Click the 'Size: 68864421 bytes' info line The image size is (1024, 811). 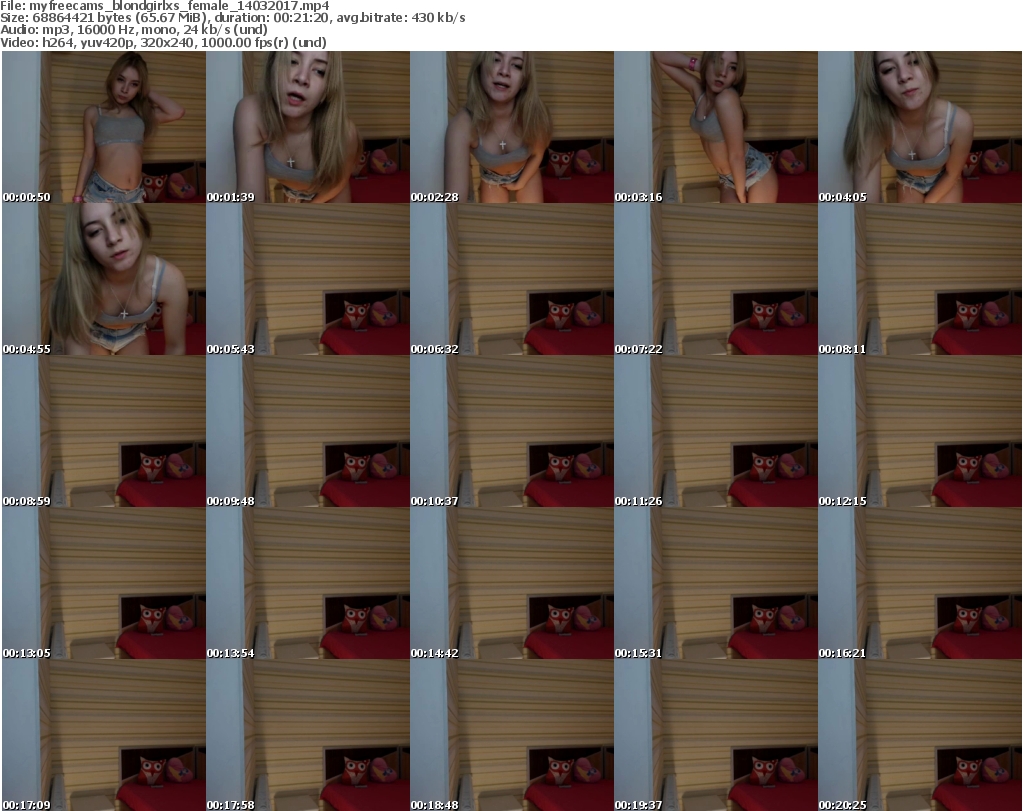click(x=232, y=18)
